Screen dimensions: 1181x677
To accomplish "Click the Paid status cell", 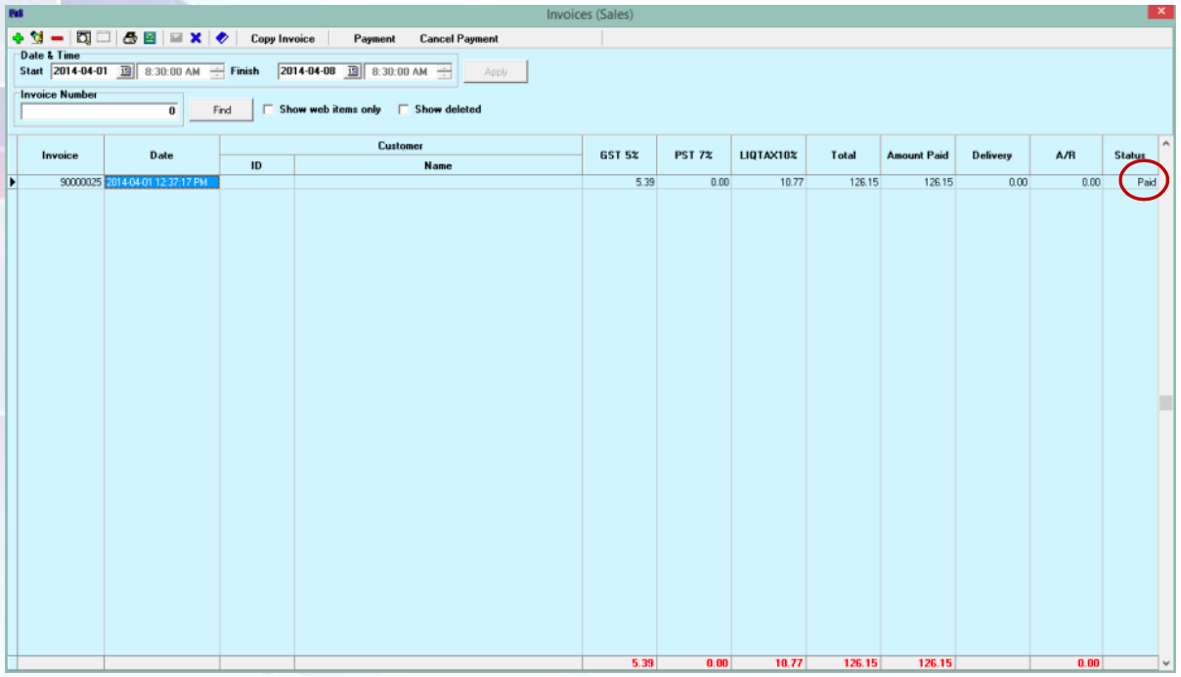I will (1131, 182).
